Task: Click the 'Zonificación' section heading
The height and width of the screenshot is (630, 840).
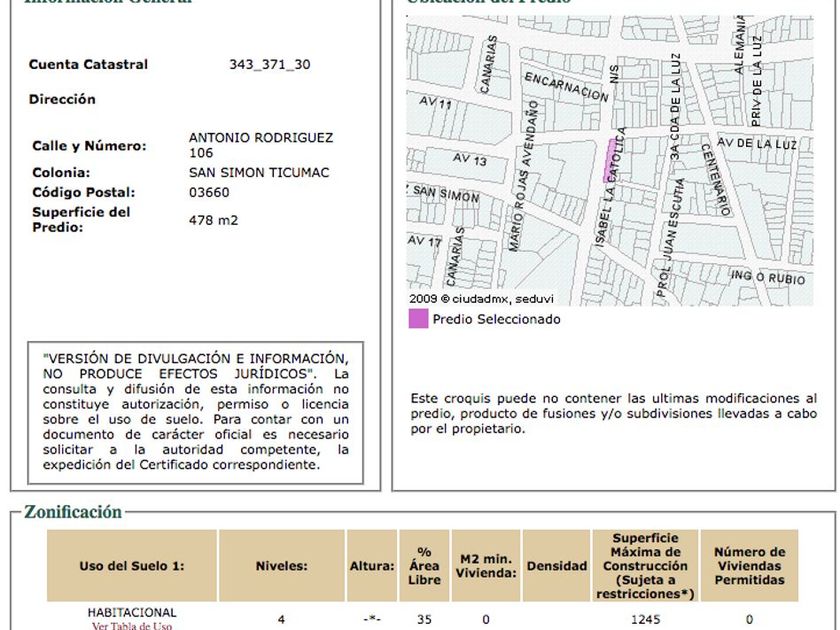Action: pyautogui.click(x=73, y=512)
